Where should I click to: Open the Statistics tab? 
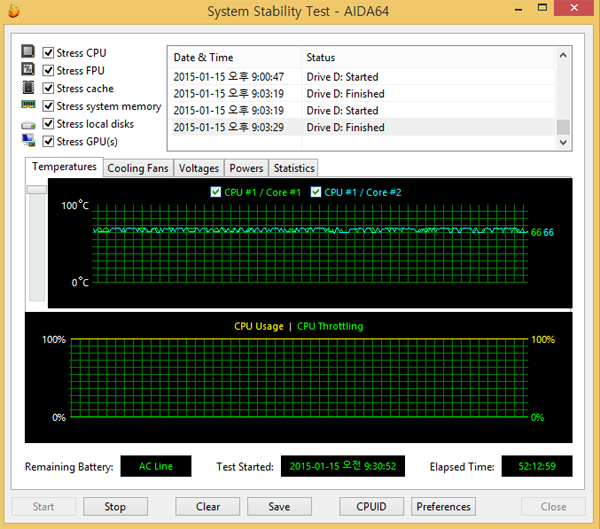pyautogui.click(x=294, y=168)
